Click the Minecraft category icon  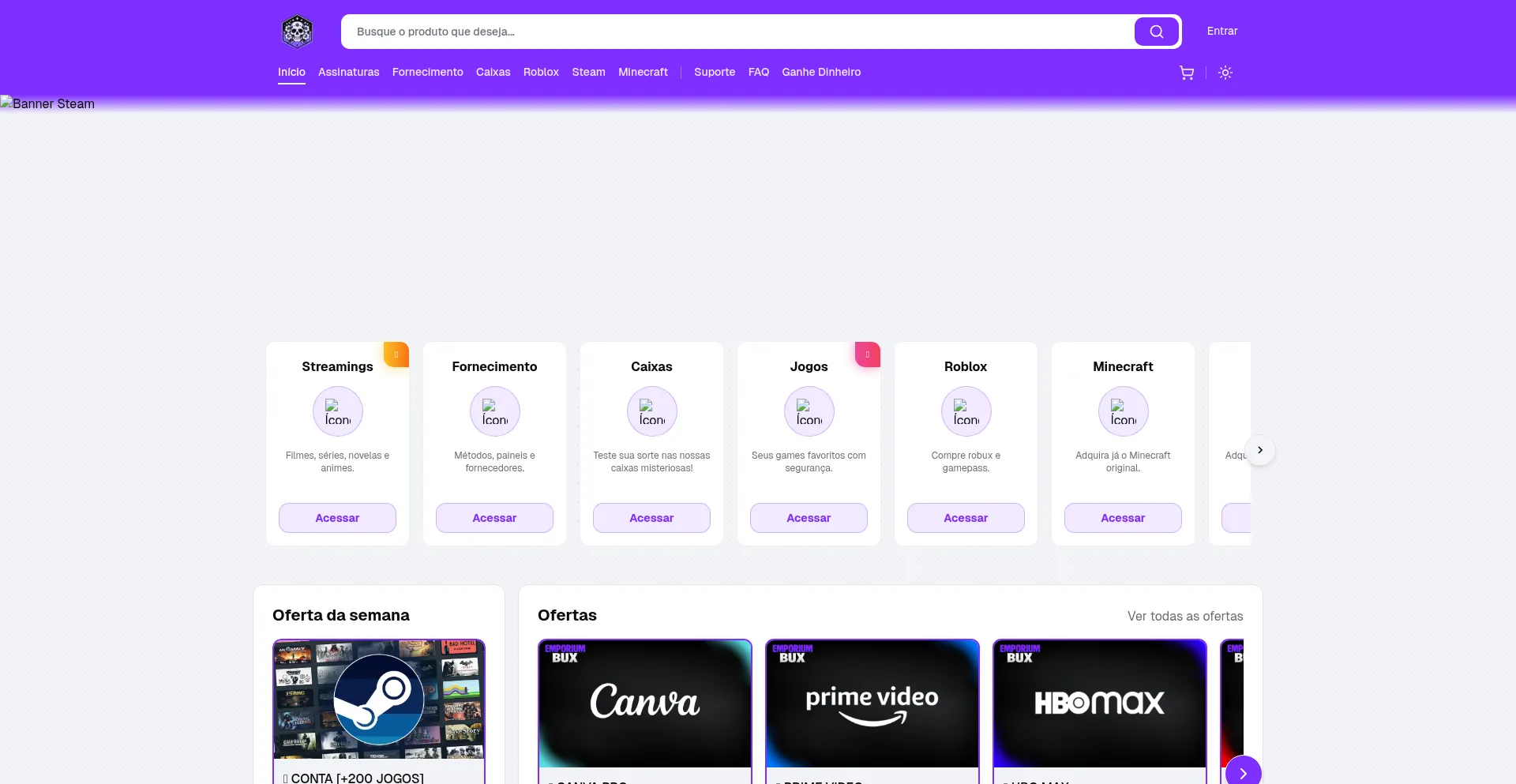[1123, 411]
